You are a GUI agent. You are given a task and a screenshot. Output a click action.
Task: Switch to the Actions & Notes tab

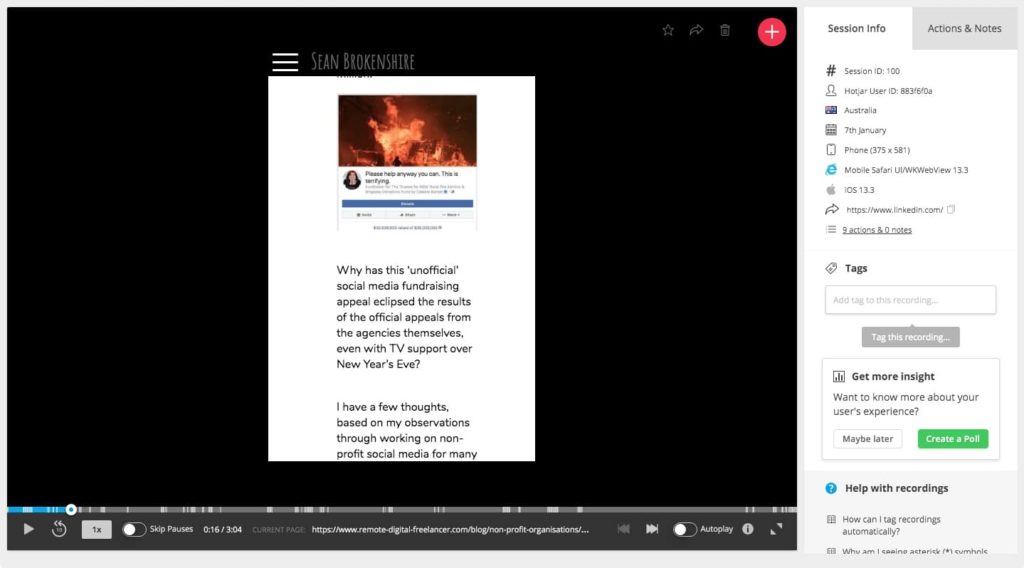[x=964, y=28]
